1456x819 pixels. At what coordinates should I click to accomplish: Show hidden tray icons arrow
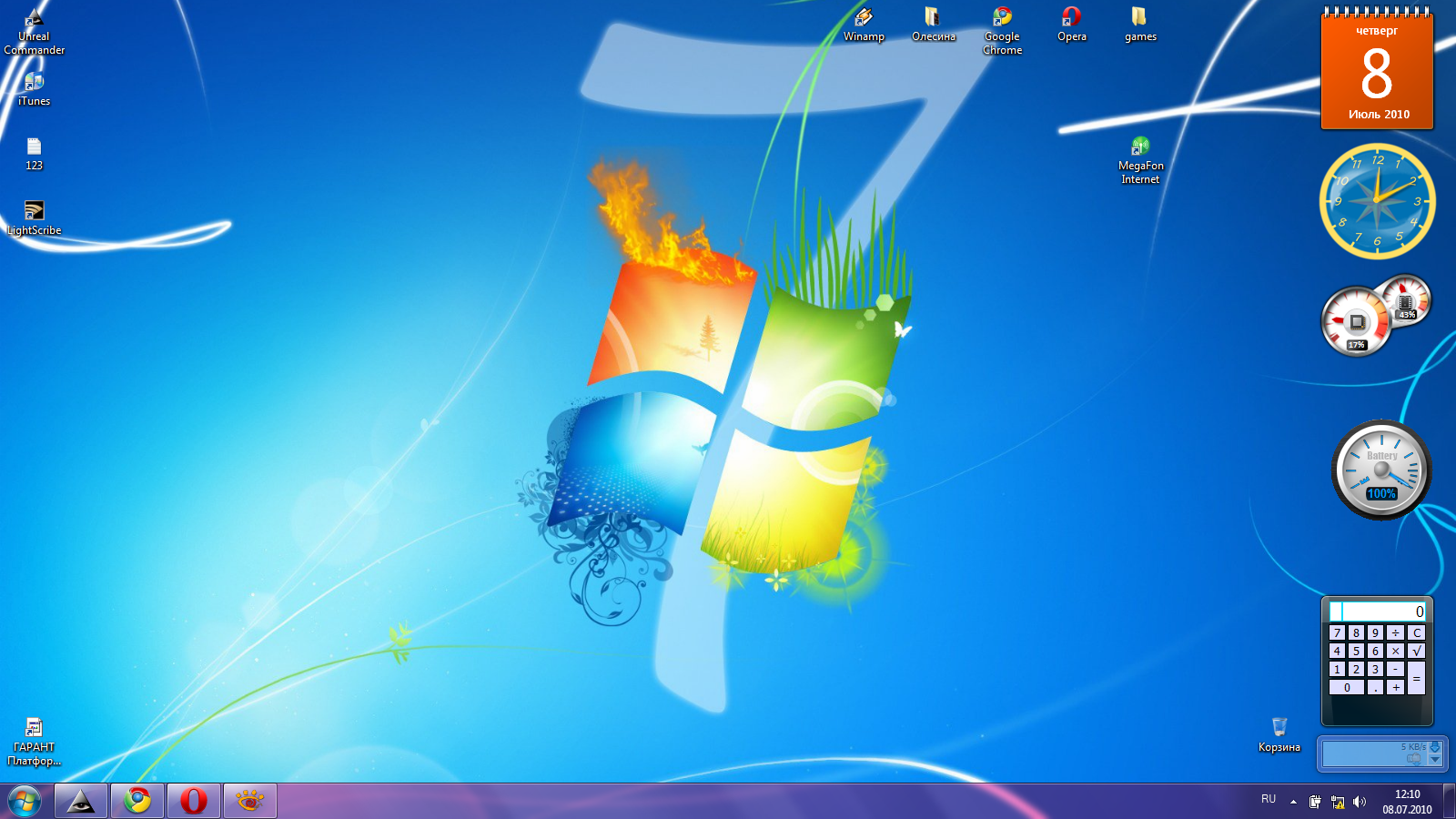(1293, 802)
